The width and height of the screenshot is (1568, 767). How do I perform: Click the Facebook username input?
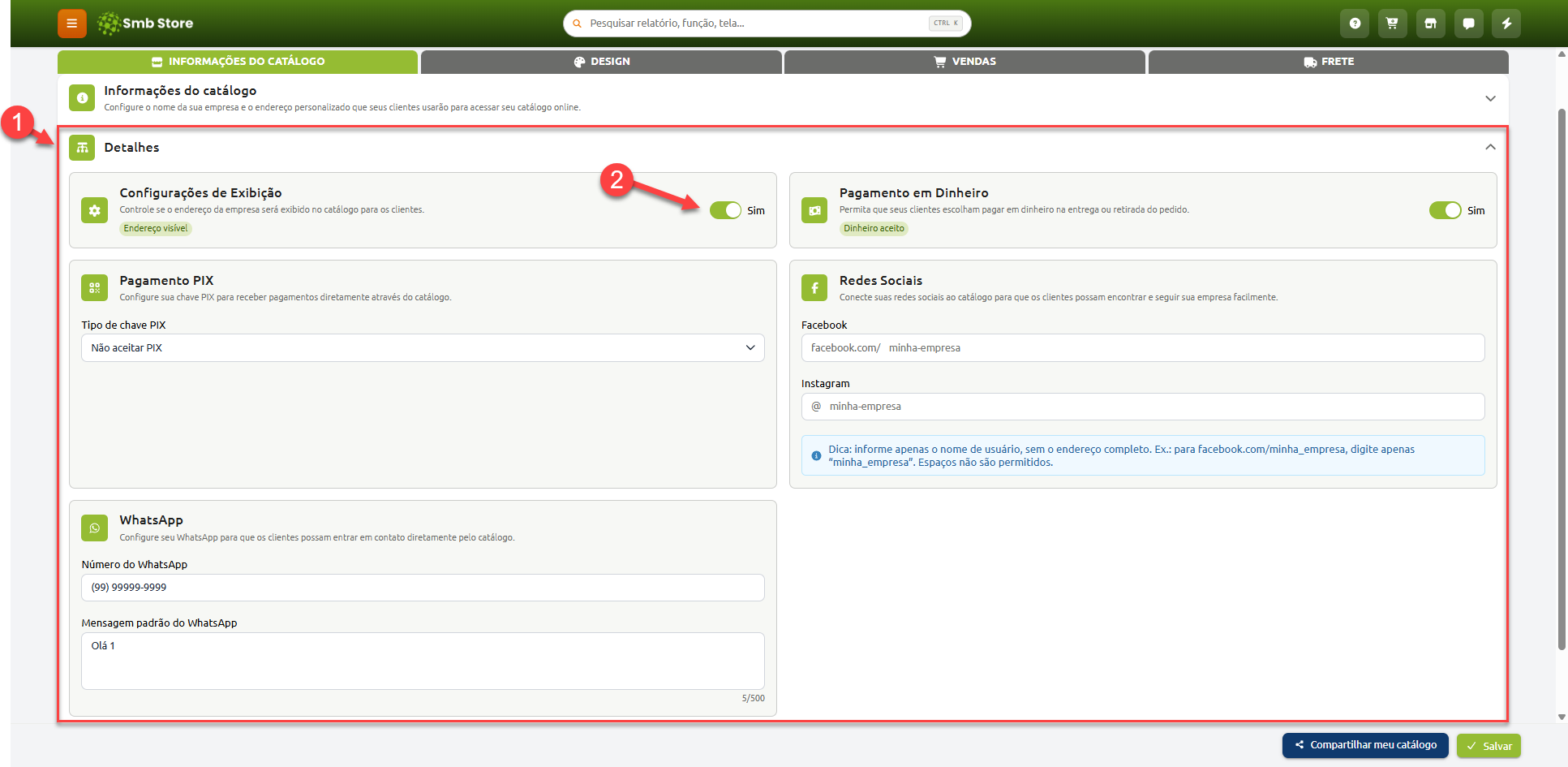[x=1143, y=348]
